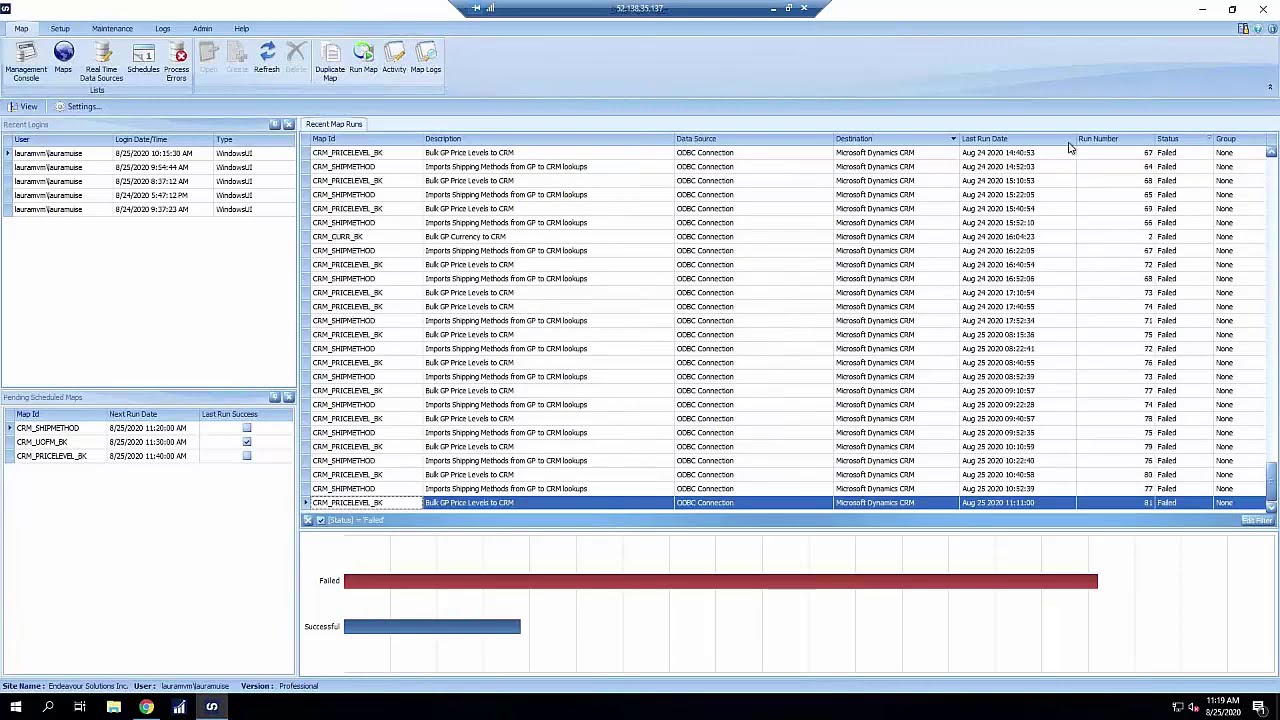Open the Activity view
This screenshot has height=720, width=1280.
[x=394, y=58]
